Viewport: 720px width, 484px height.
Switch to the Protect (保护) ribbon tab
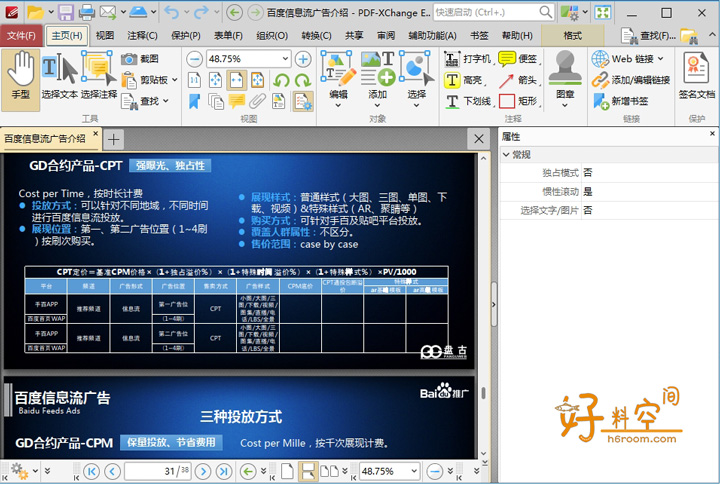[186, 35]
